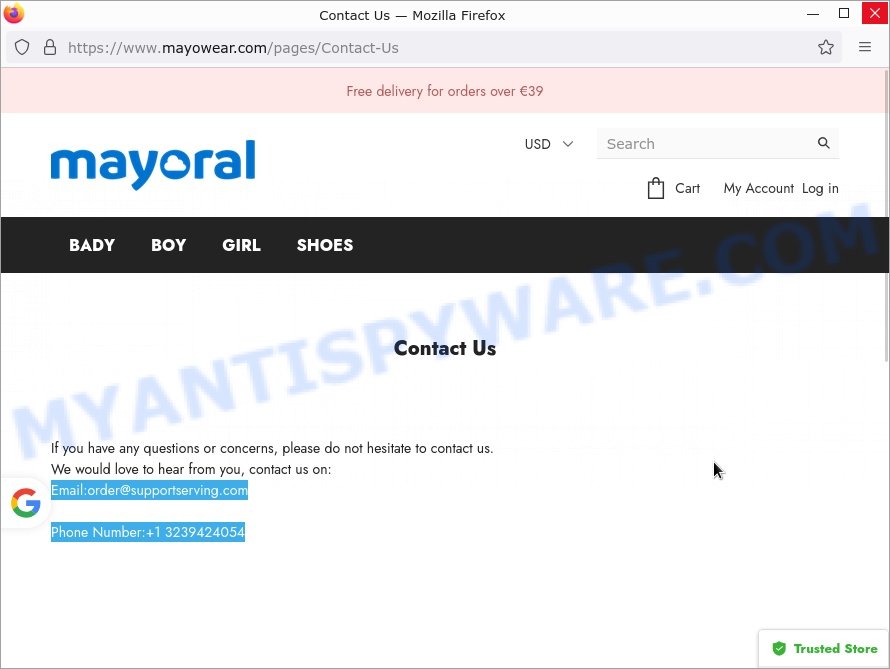Click the Free delivery for orders banner
This screenshot has width=890, height=669.
click(x=444, y=91)
